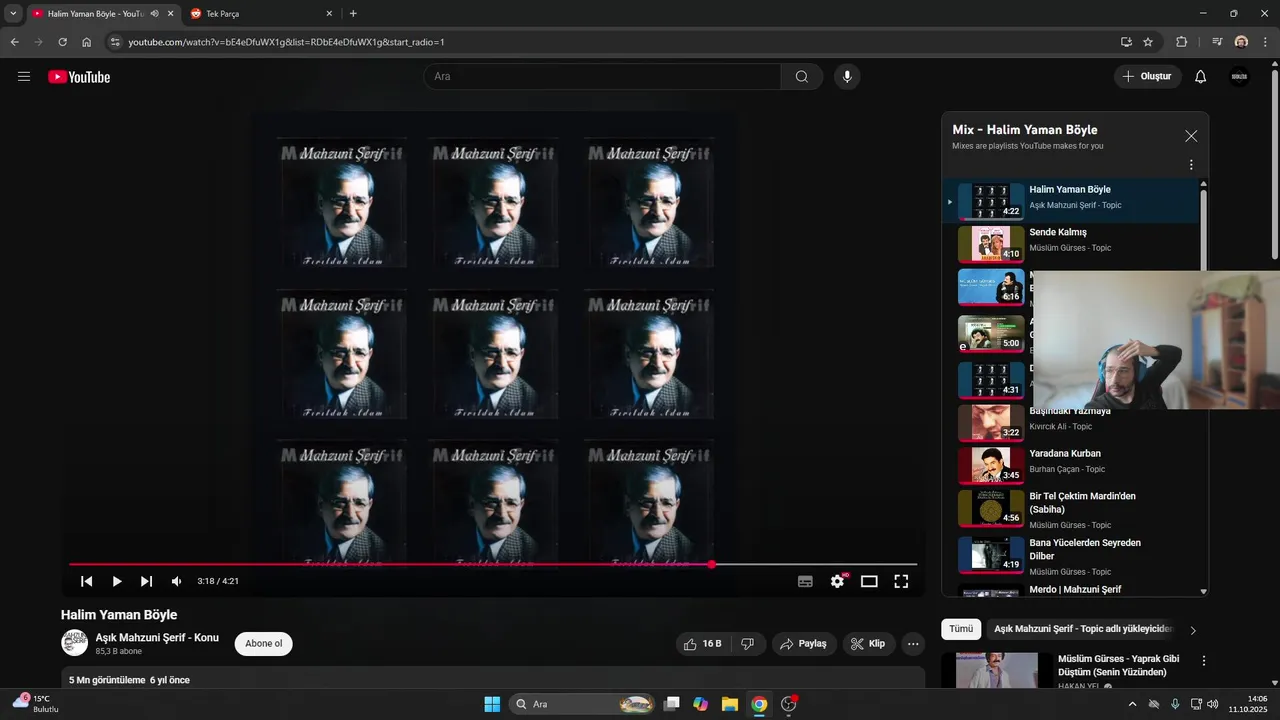
Task: Open options for Müslüm Gürses Yaprak Gibi video
Action: 1204,661
